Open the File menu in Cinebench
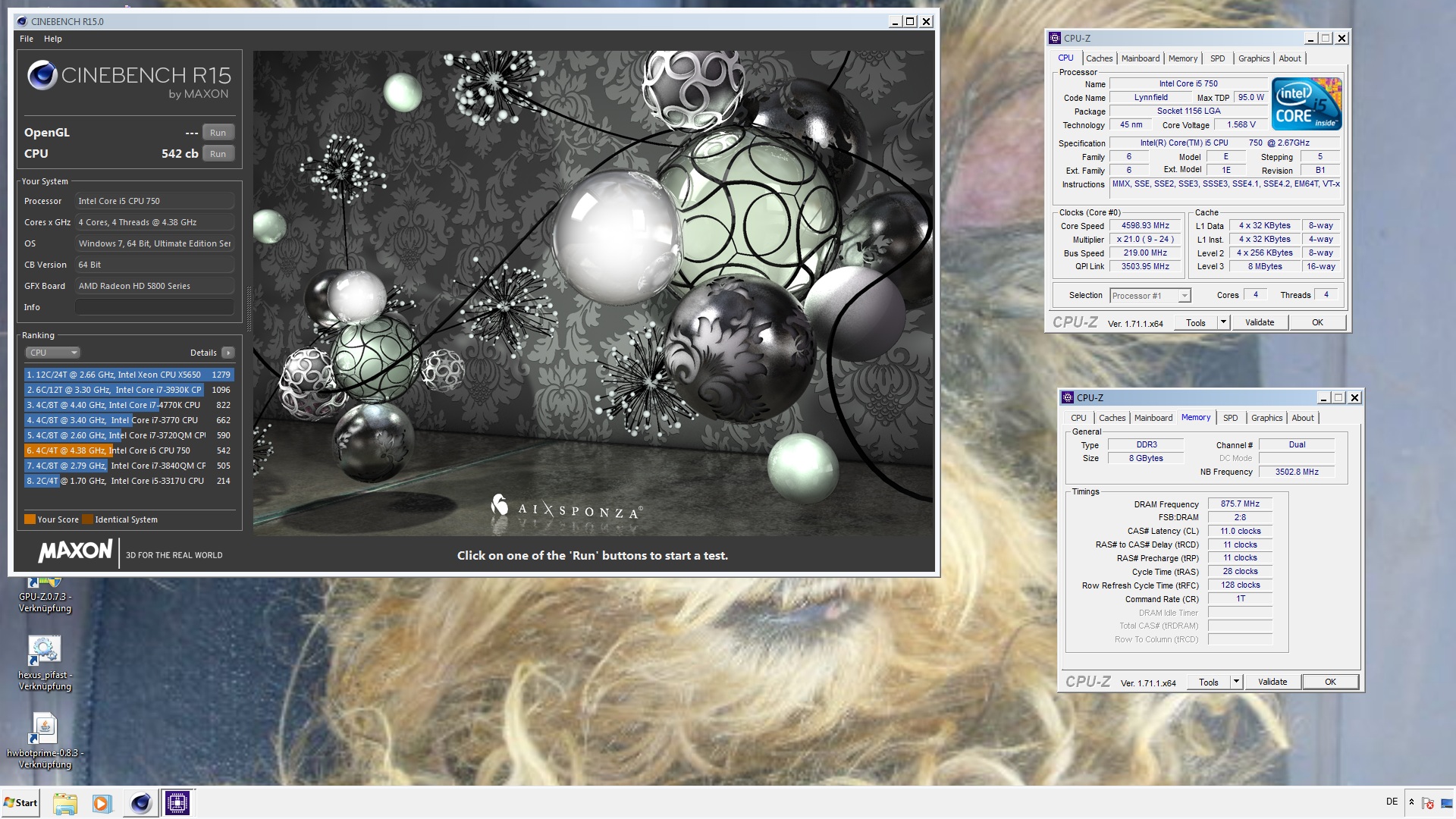This screenshot has width=1456, height=819. [x=27, y=39]
